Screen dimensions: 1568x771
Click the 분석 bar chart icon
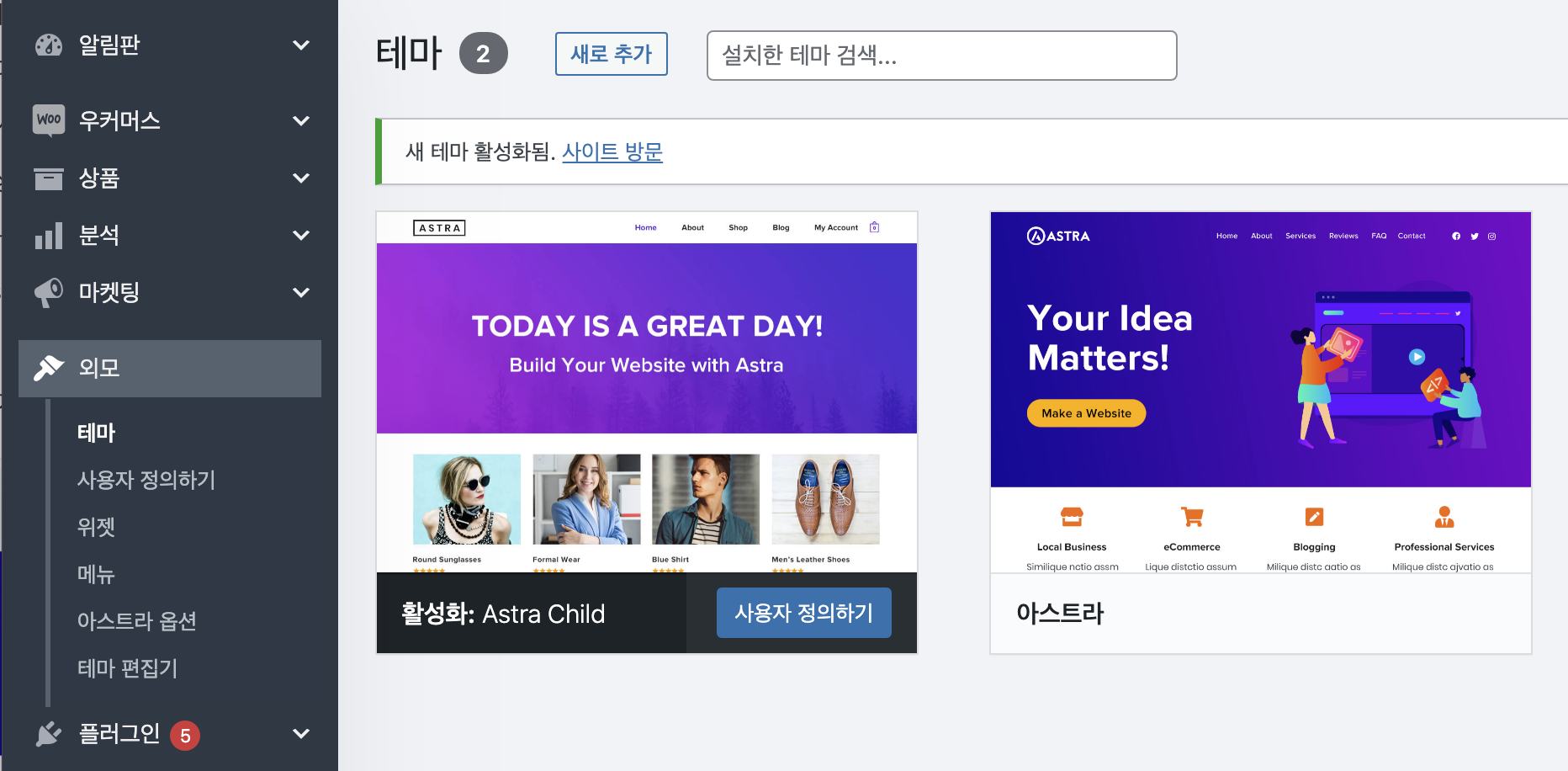(49, 236)
